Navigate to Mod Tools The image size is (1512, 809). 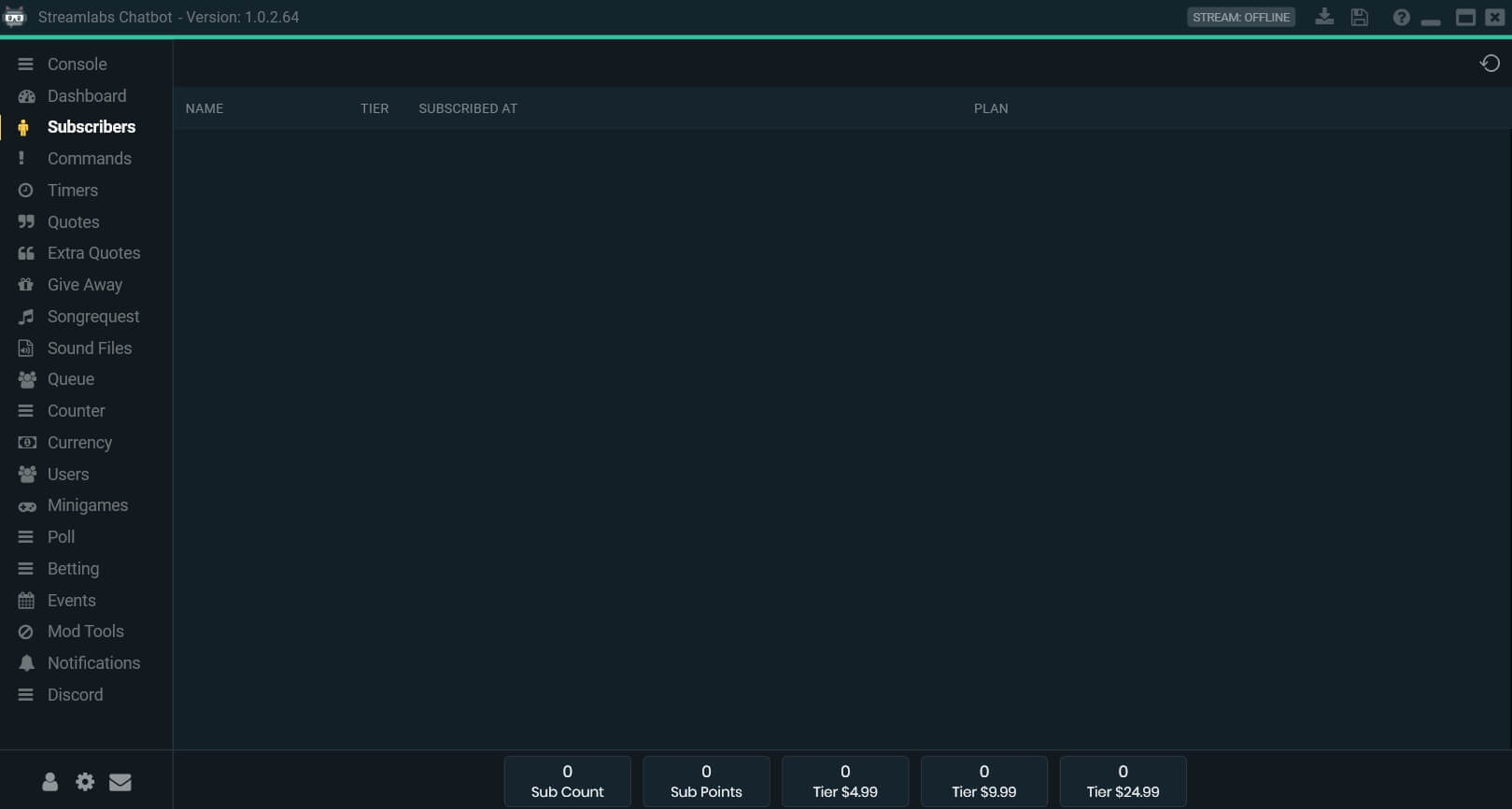tap(85, 632)
